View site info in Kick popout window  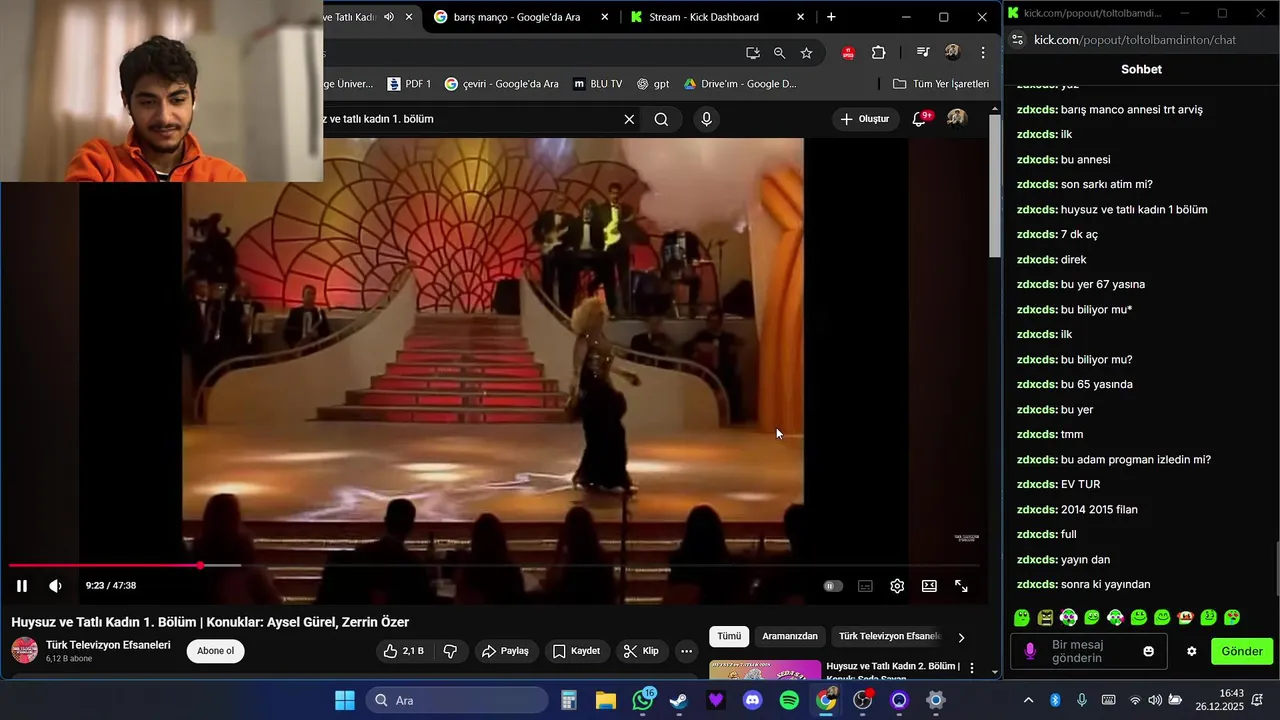point(1018,40)
